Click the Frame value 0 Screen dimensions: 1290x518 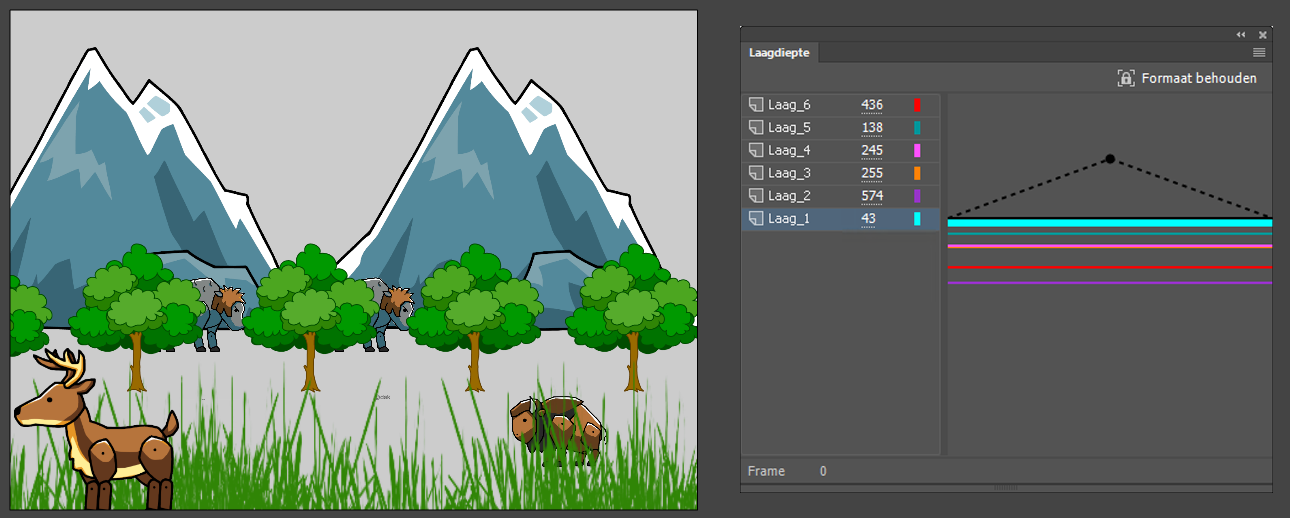coord(823,471)
